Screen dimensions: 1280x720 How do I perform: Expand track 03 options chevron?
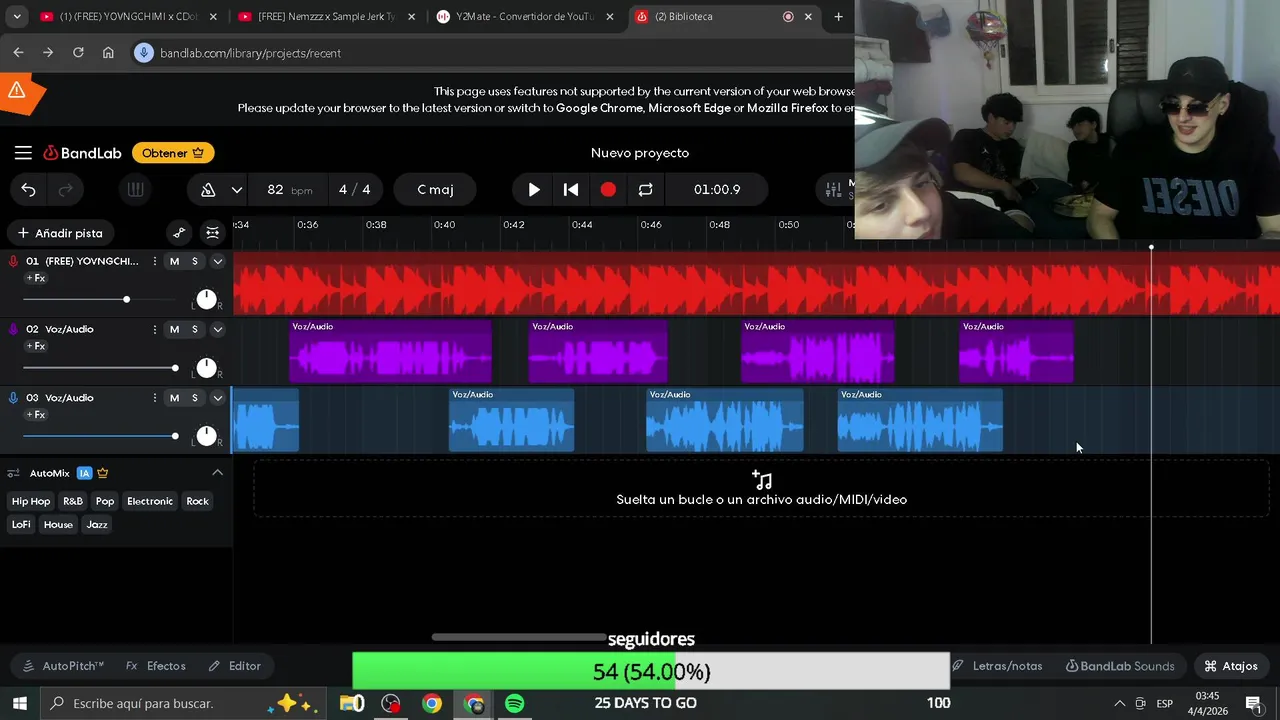click(x=217, y=398)
